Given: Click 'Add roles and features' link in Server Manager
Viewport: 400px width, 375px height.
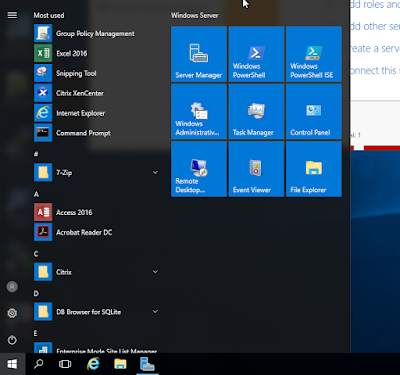Looking at the screenshot, I should tap(375, 5).
